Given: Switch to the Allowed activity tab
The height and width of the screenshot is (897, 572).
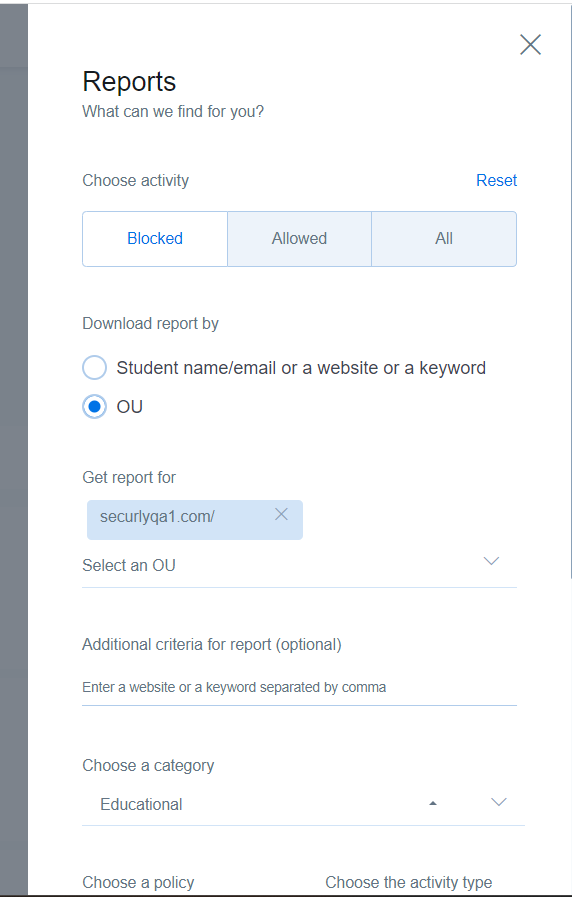Looking at the screenshot, I should (x=299, y=239).
